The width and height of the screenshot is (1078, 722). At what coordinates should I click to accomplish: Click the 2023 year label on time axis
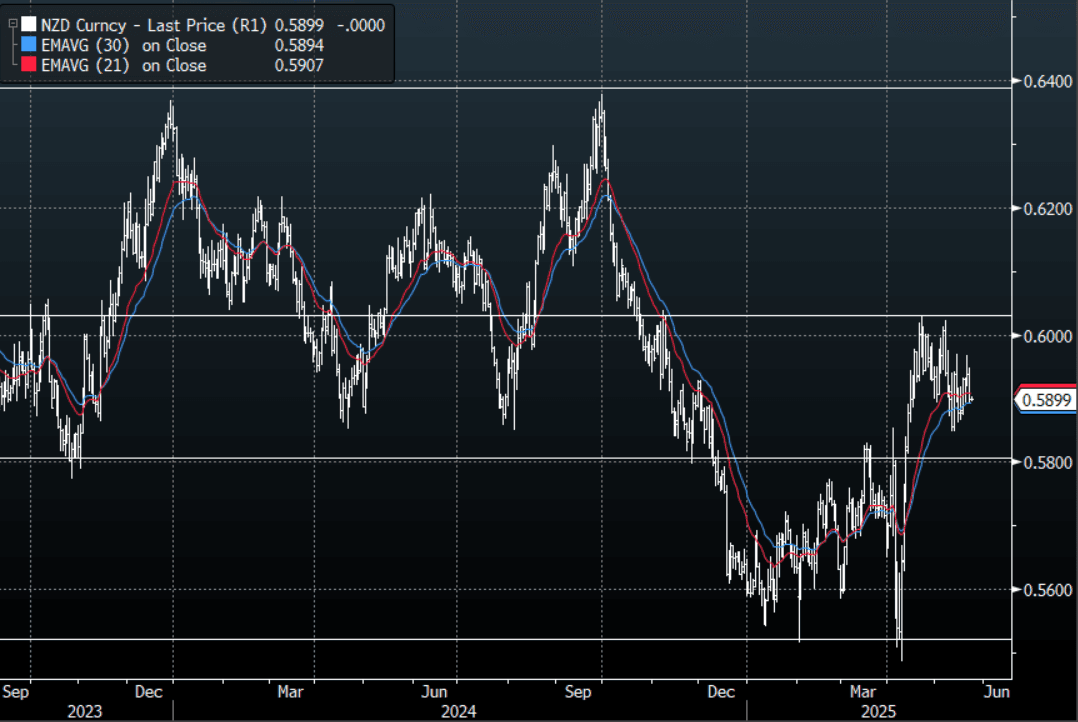(x=85, y=712)
